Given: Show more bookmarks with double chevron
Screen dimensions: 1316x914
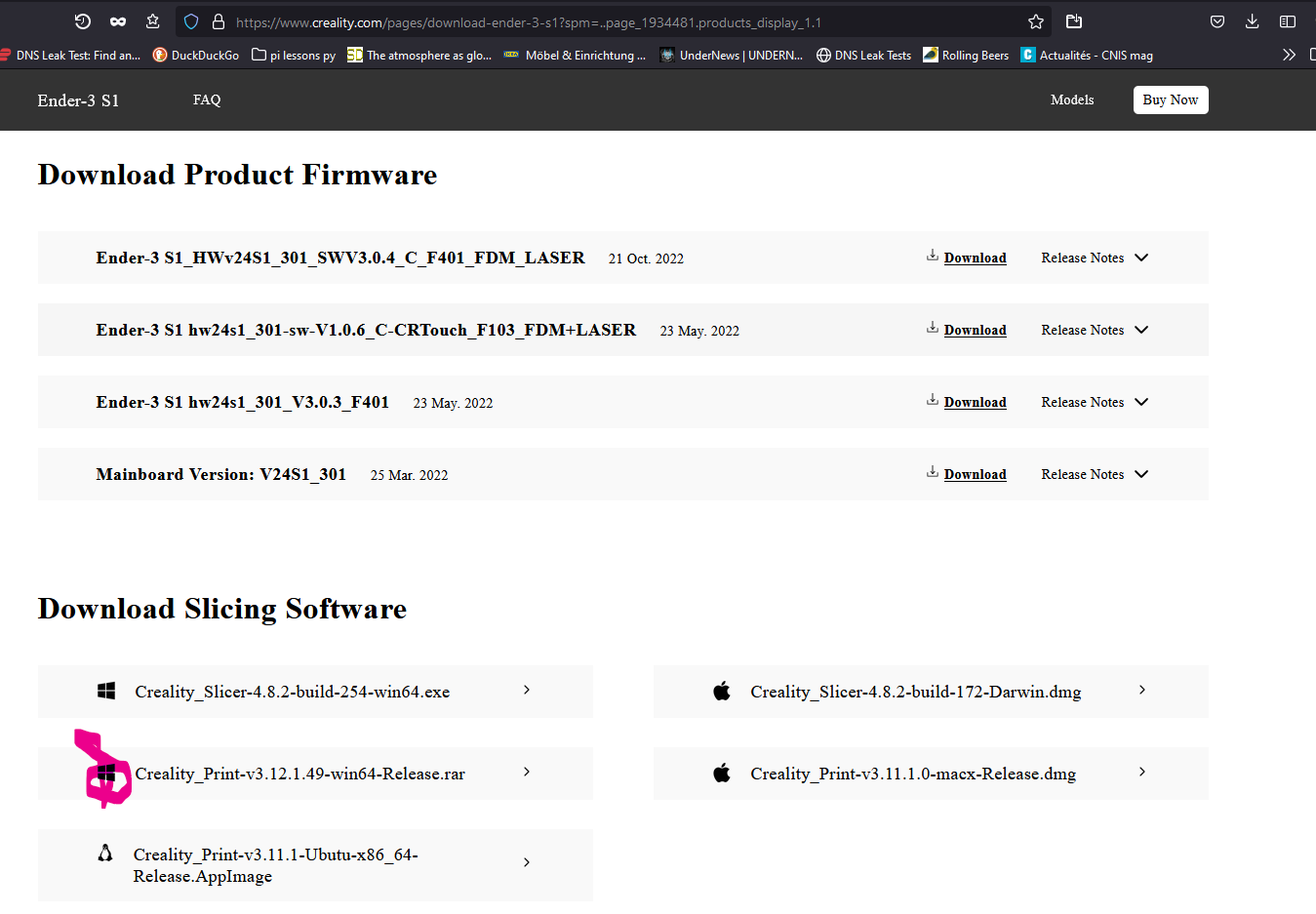Looking at the screenshot, I should (x=1289, y=55).
